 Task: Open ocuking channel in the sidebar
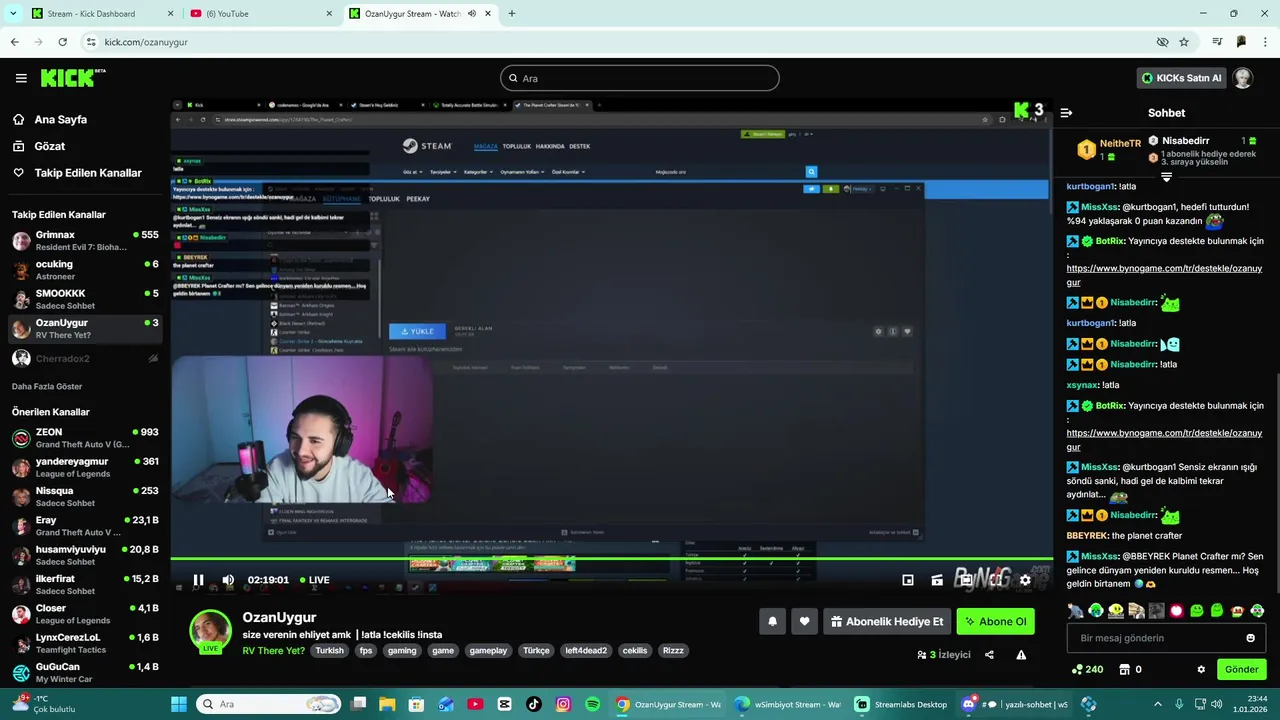pyautogui.click(x=85, y=270)
